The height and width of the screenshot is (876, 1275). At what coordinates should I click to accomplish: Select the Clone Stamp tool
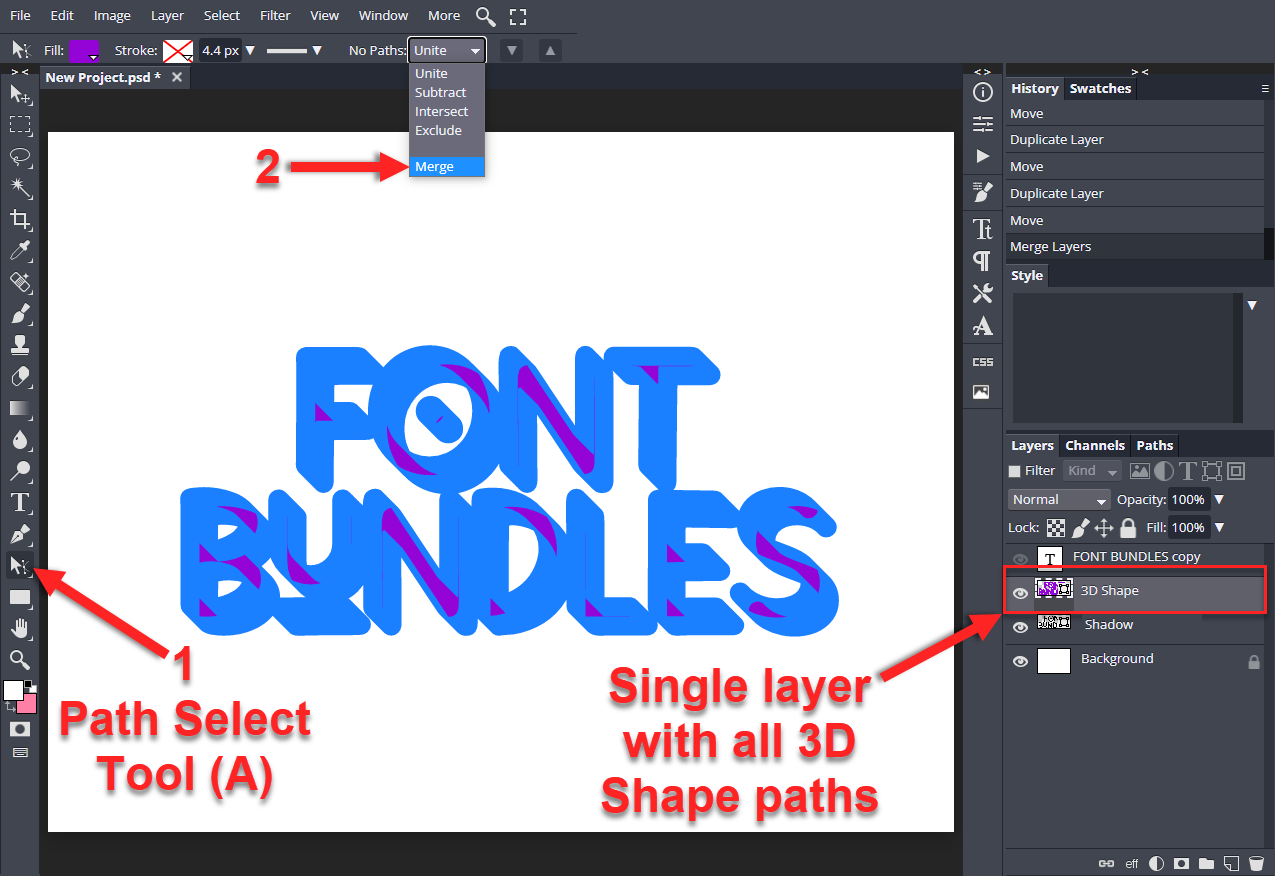(x=20, y=346)
